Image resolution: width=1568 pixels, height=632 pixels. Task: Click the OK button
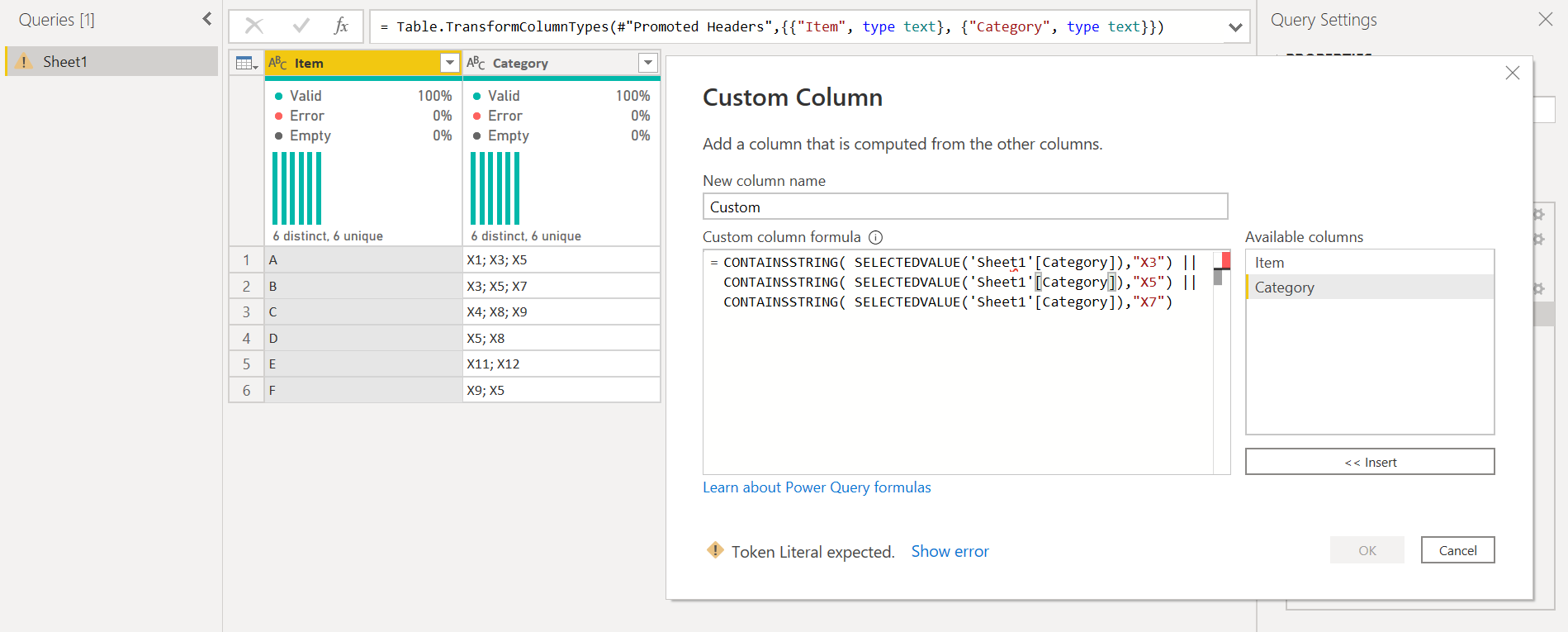(1367, 550)
